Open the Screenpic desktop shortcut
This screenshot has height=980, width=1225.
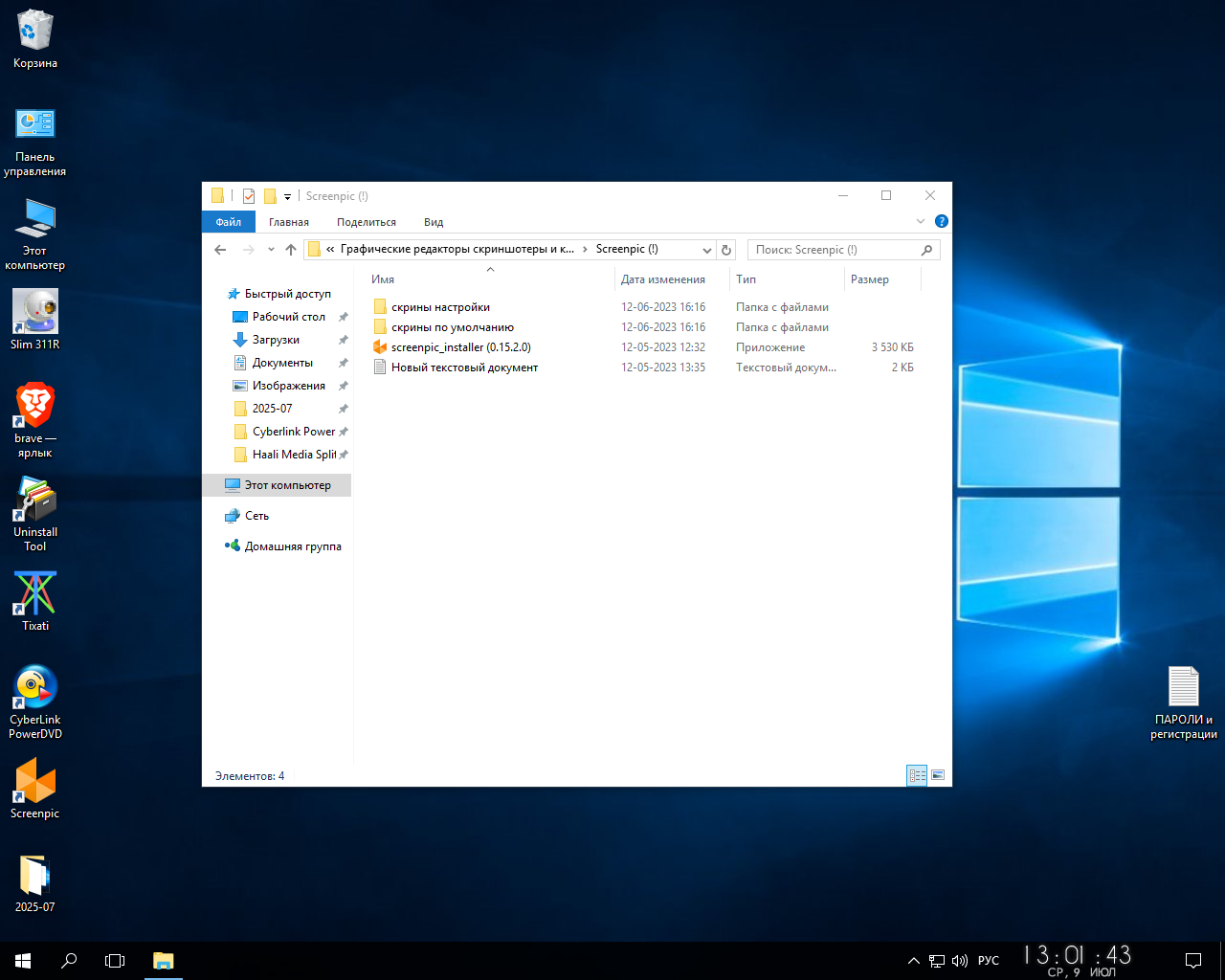click(35, 788)
